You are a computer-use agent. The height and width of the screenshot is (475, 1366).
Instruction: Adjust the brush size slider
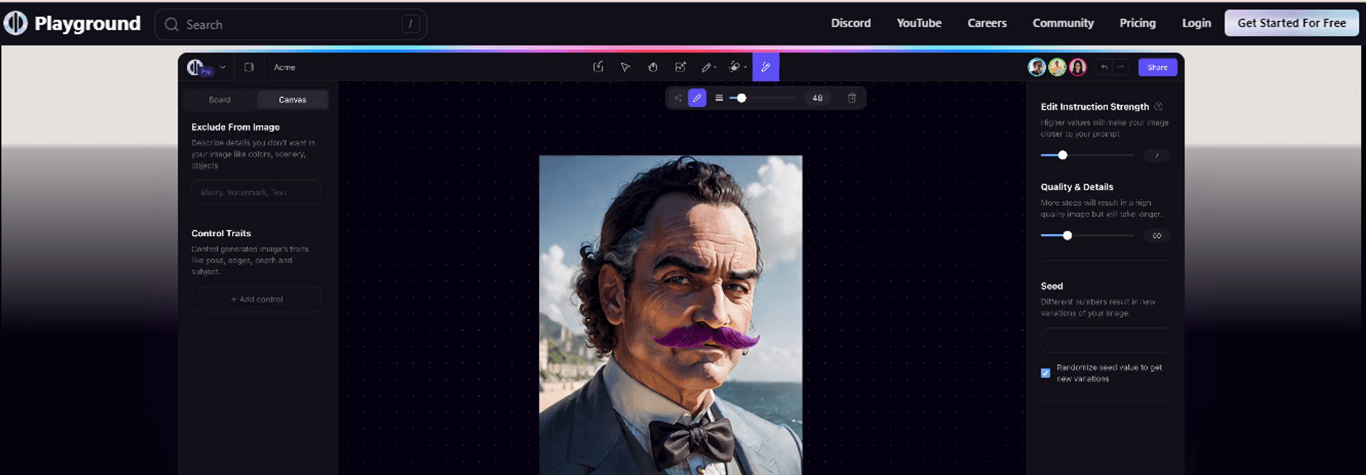click(763, 98)
